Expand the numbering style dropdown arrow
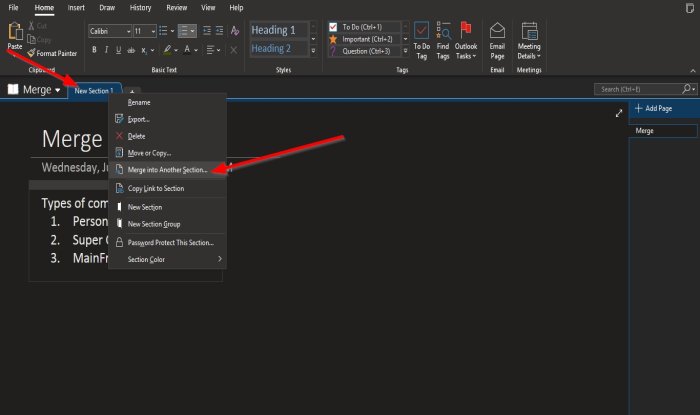The height and width of the screenshot is (415, 700). pos(192,31)
